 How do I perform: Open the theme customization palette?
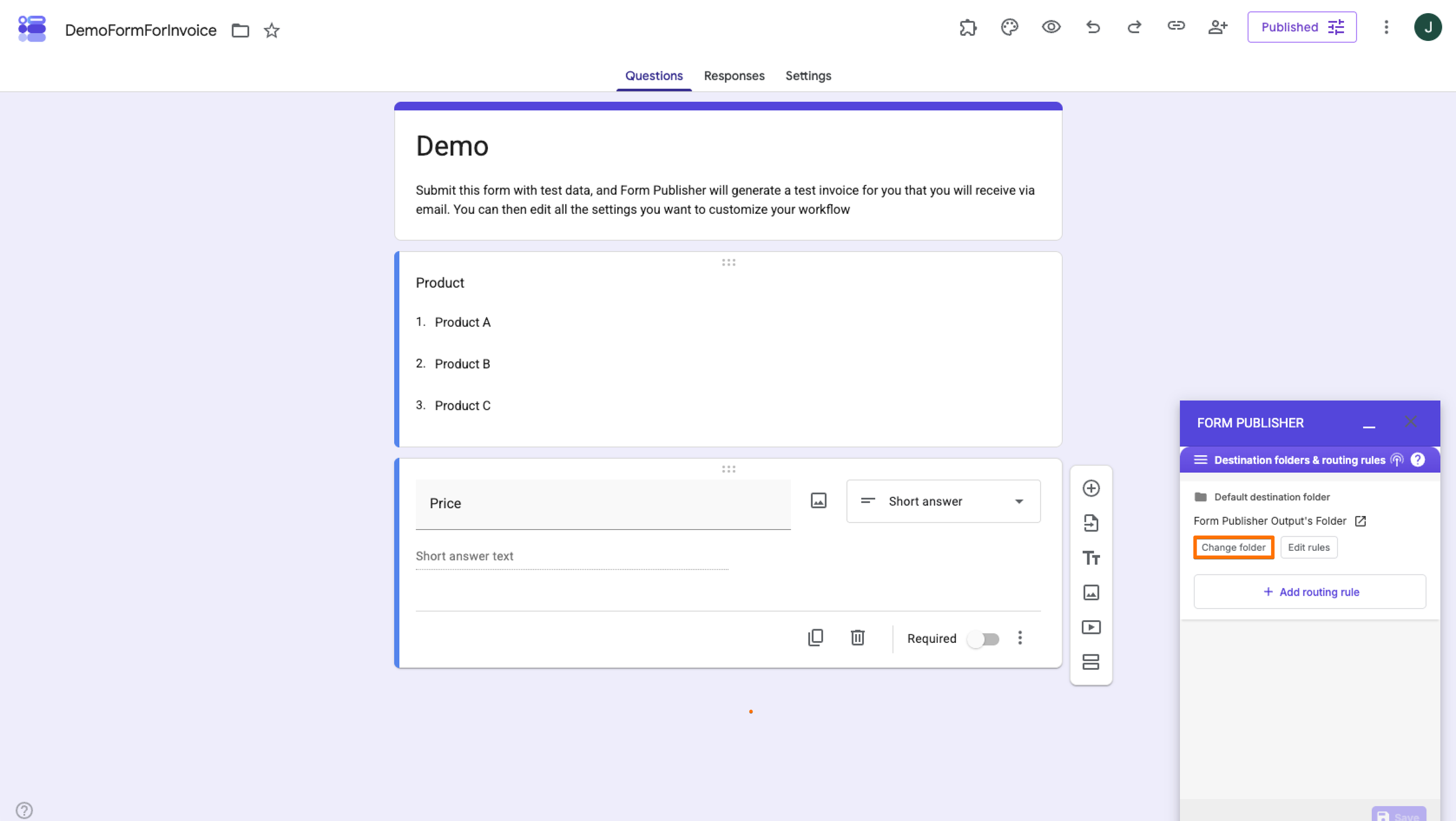click(x=1010, y=27)
